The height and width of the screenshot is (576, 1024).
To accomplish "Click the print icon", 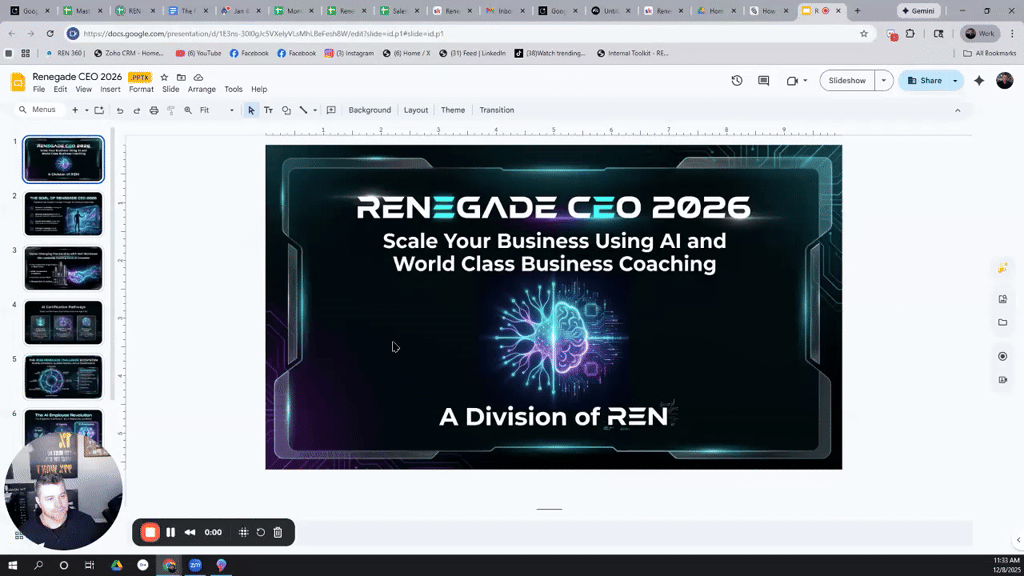I will point(154,110).
